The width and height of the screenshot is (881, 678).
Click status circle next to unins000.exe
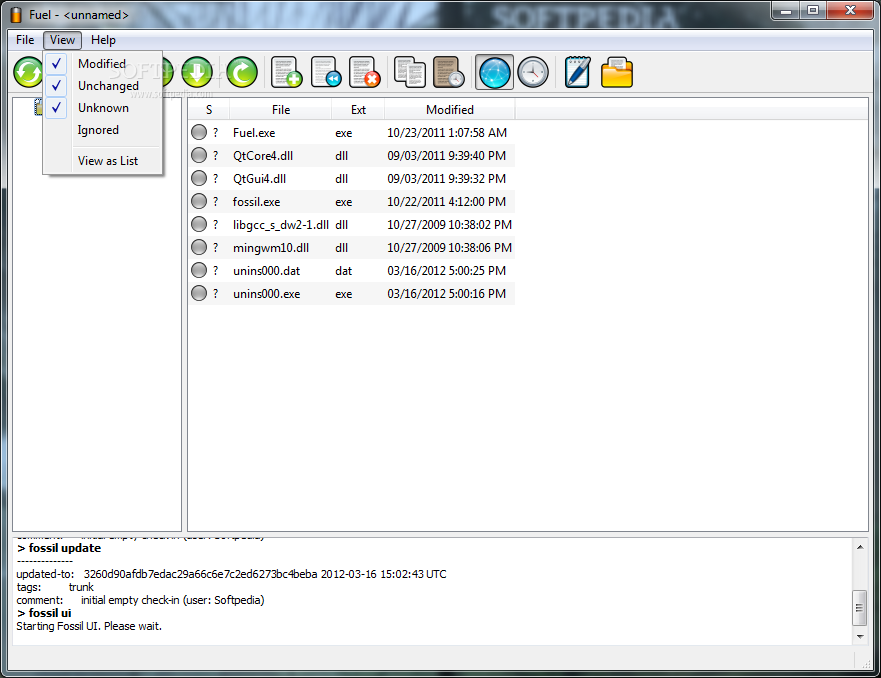[x=199, y=293]
